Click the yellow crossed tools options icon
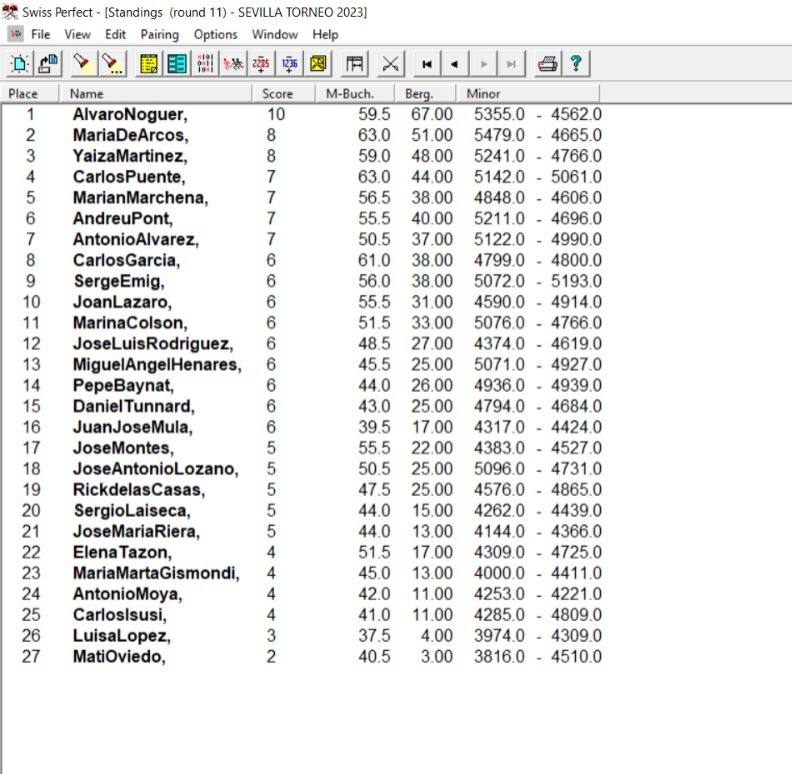Image resolution: width=792 pixels, height=774 pixels. (318, 64)
